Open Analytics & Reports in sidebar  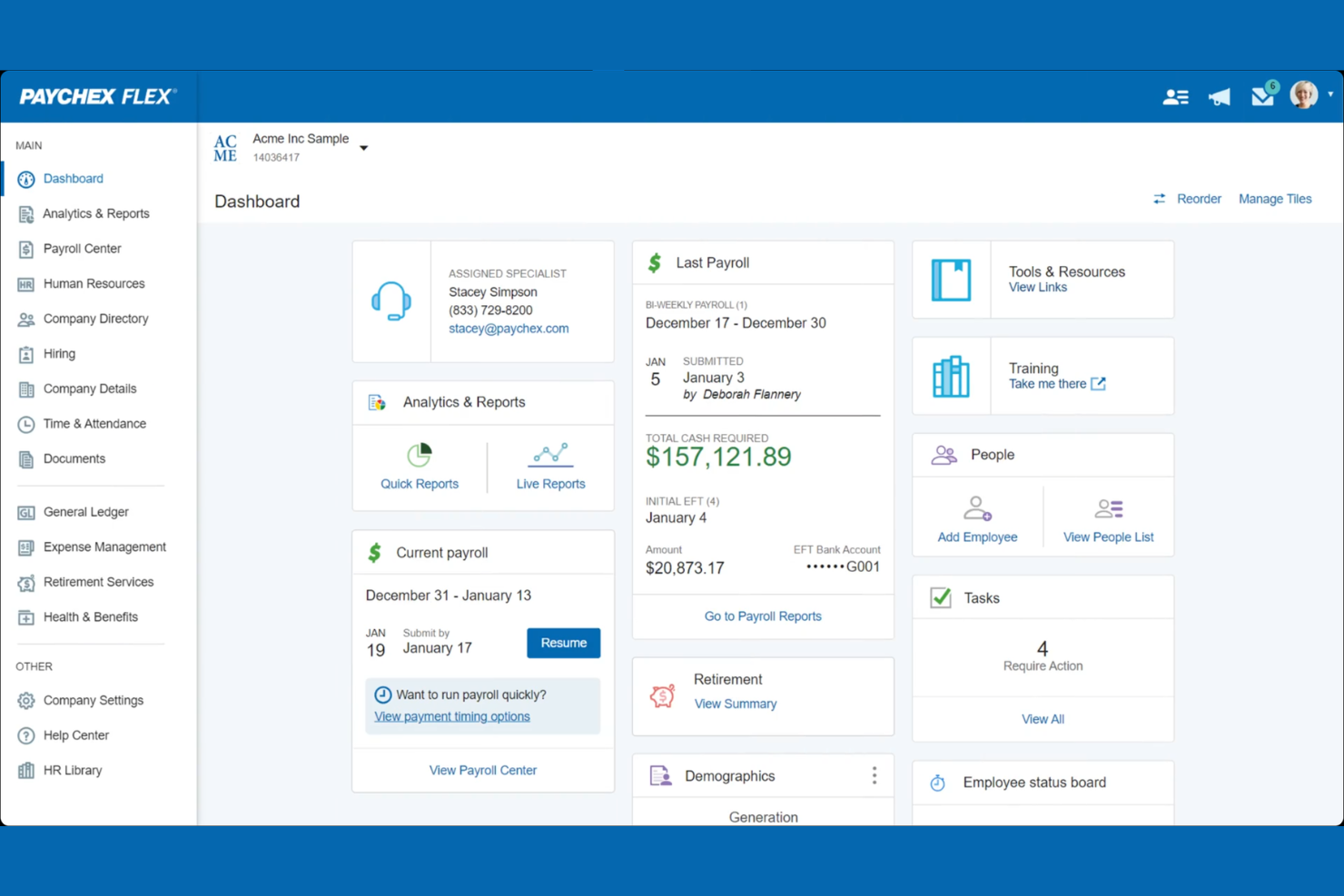click(x=98, y=213)
